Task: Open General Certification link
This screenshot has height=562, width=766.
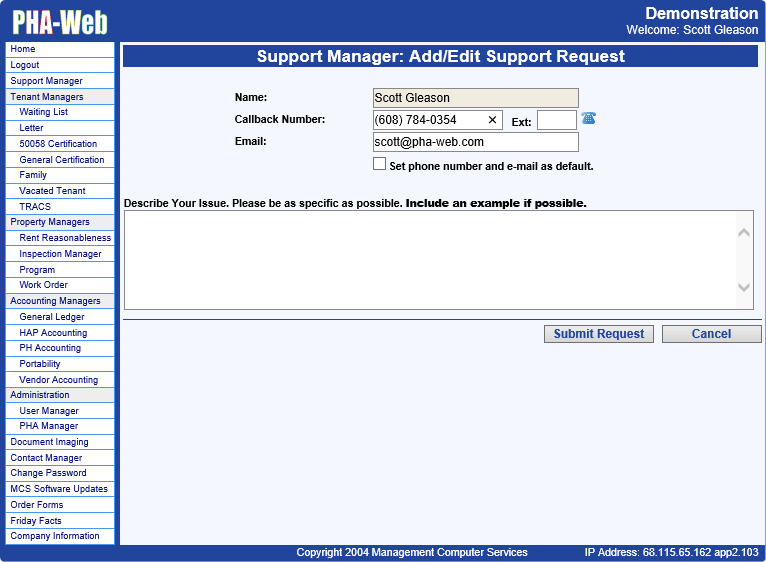Action: [60, 159]
